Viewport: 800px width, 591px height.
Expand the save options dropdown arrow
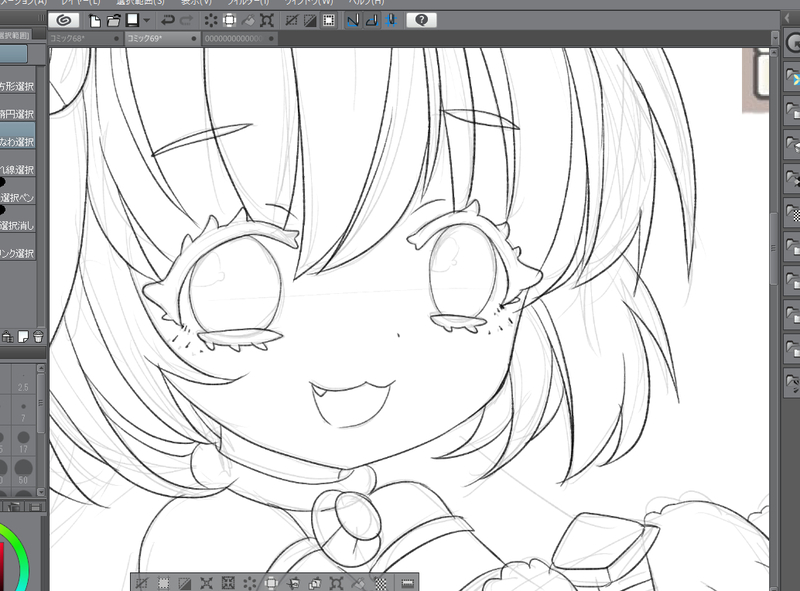(x=147, y=20)
